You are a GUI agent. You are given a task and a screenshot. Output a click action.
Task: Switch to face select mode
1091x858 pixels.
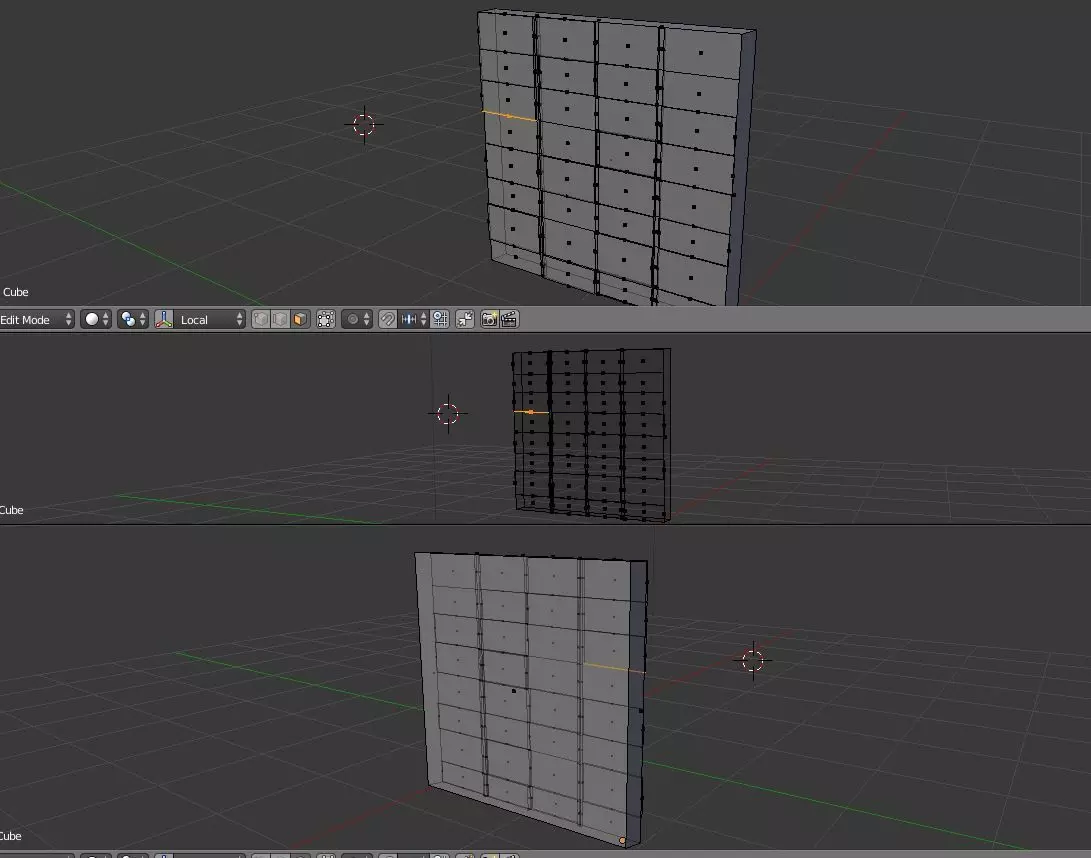301,319
